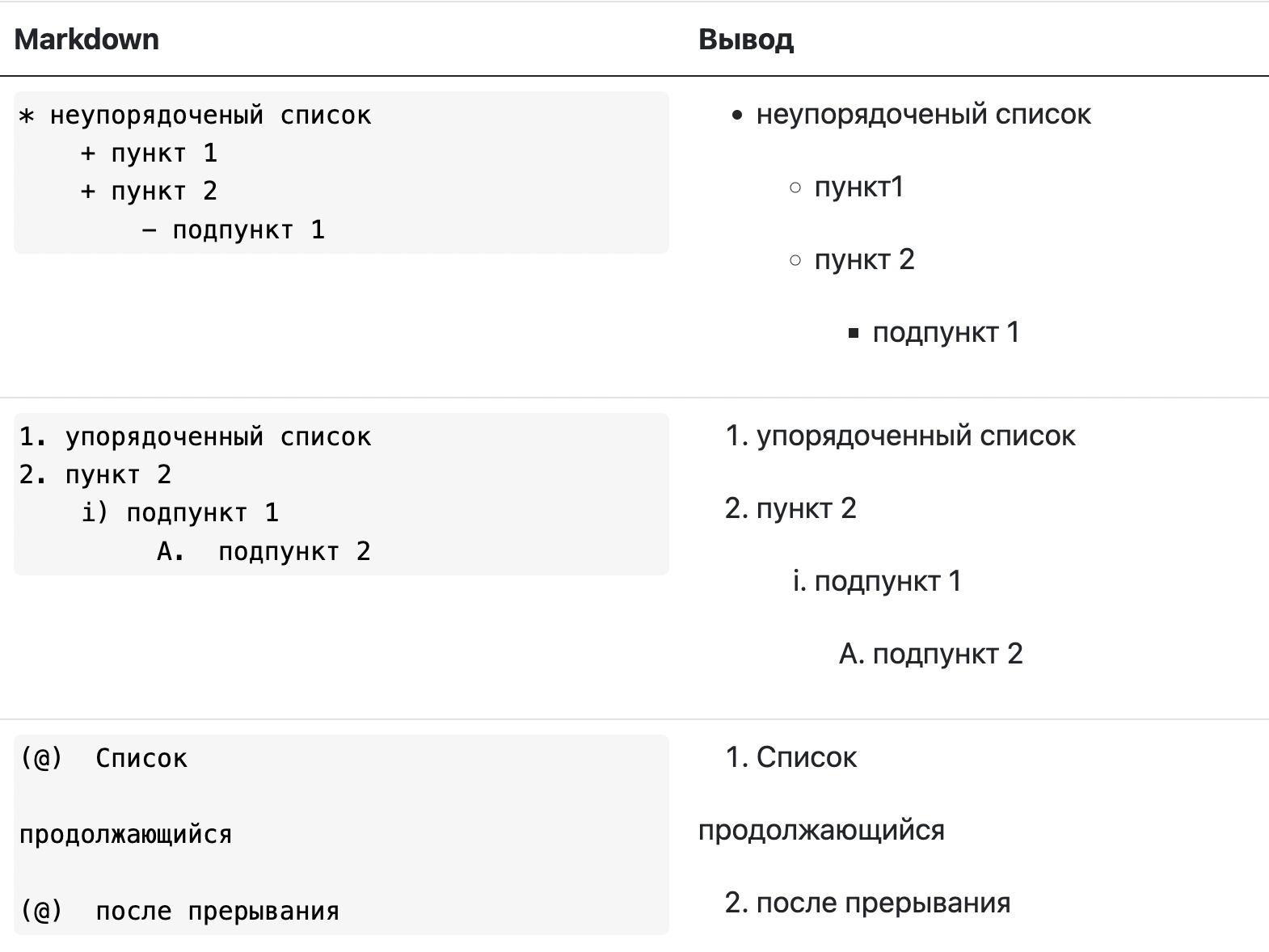1269x952 pixels.
Task: Click the code line "(@) Список"
Action: click(x=103, y=759)
